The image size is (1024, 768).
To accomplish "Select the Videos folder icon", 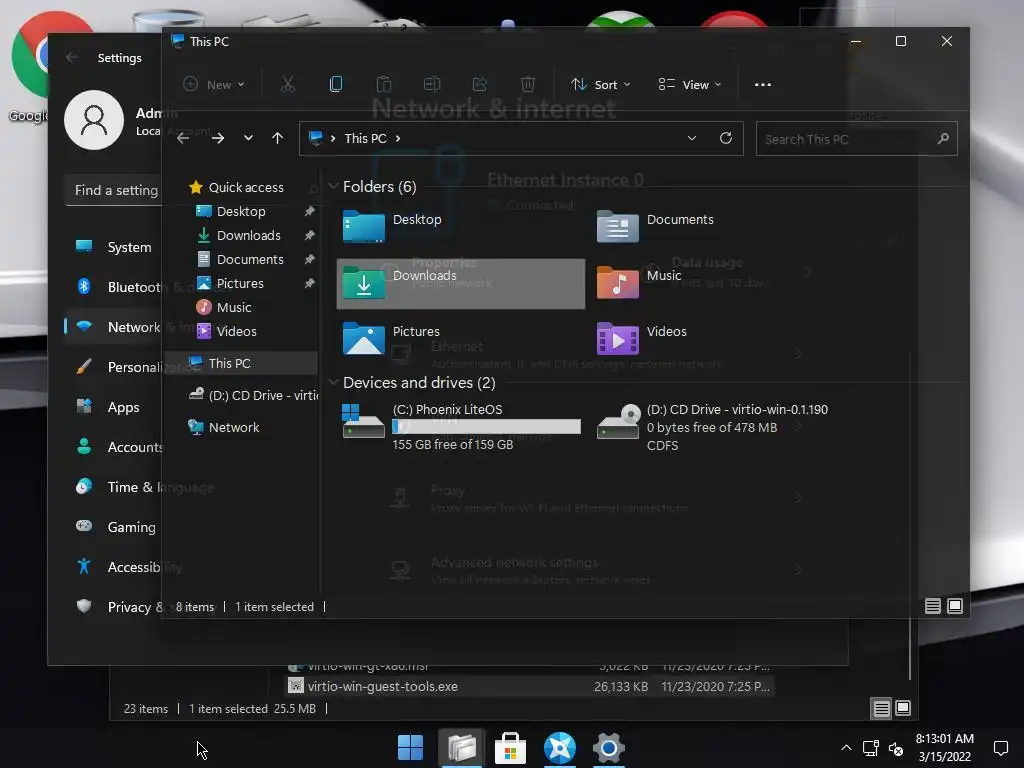I will pyautogui.click(x=618, y=338).
